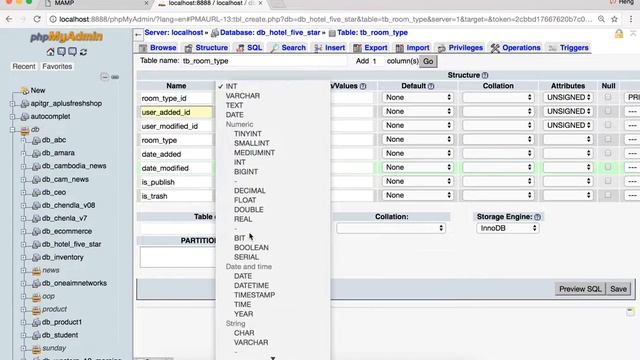This screenshot has width=640, height=360.
Task: Click the reload navigation panel icon
Action: [84, 52]
